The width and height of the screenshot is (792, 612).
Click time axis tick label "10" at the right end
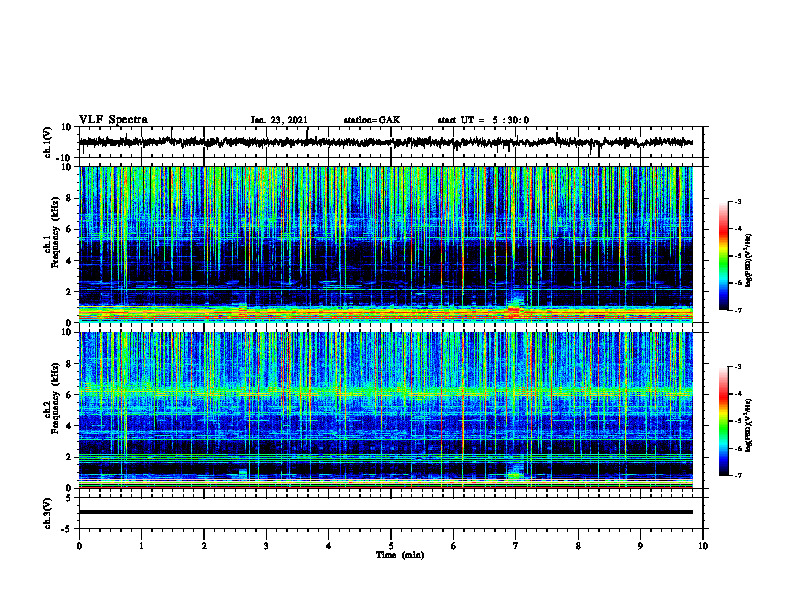click(x=703, y=546)
